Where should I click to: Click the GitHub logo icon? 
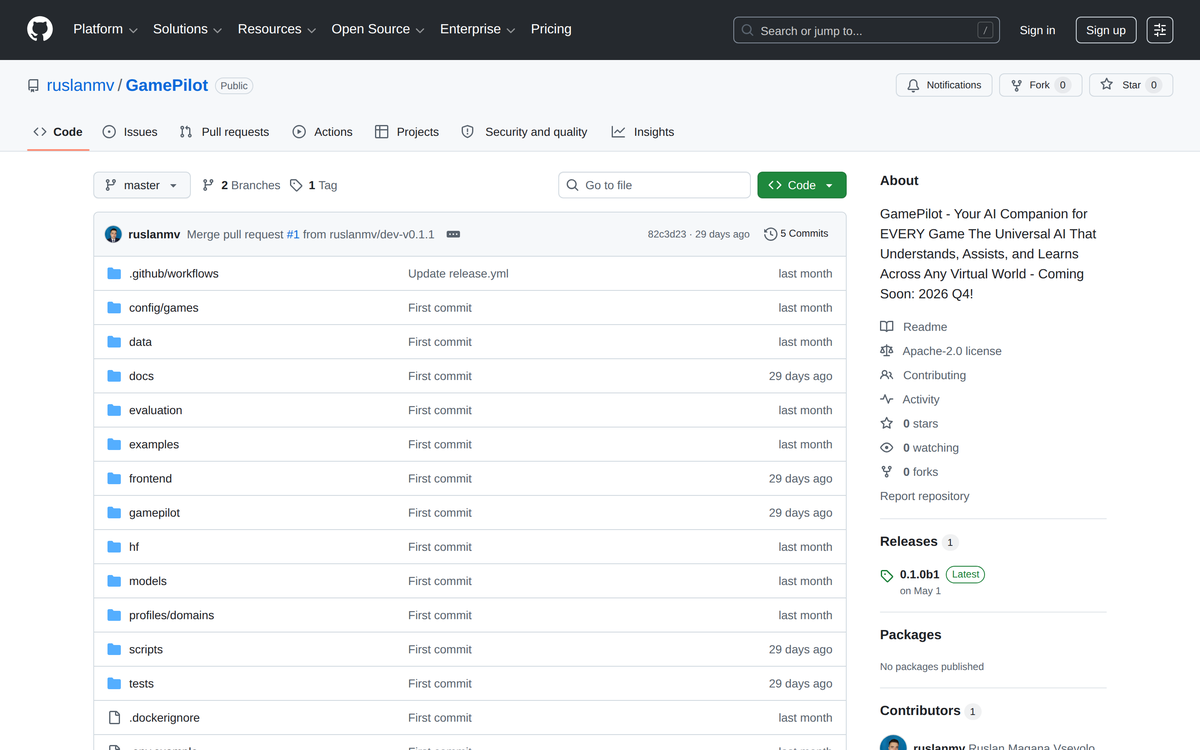[x=40, y=30]
